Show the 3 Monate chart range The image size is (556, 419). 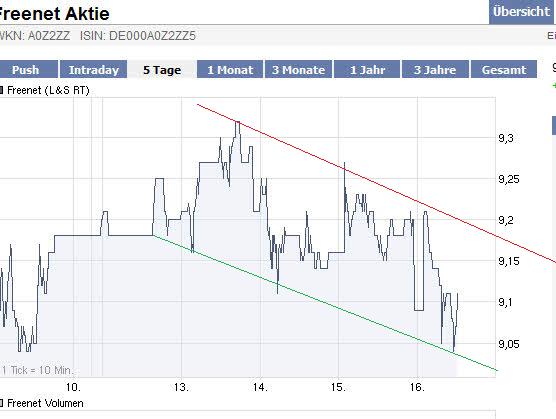click(x=299, y=69)
